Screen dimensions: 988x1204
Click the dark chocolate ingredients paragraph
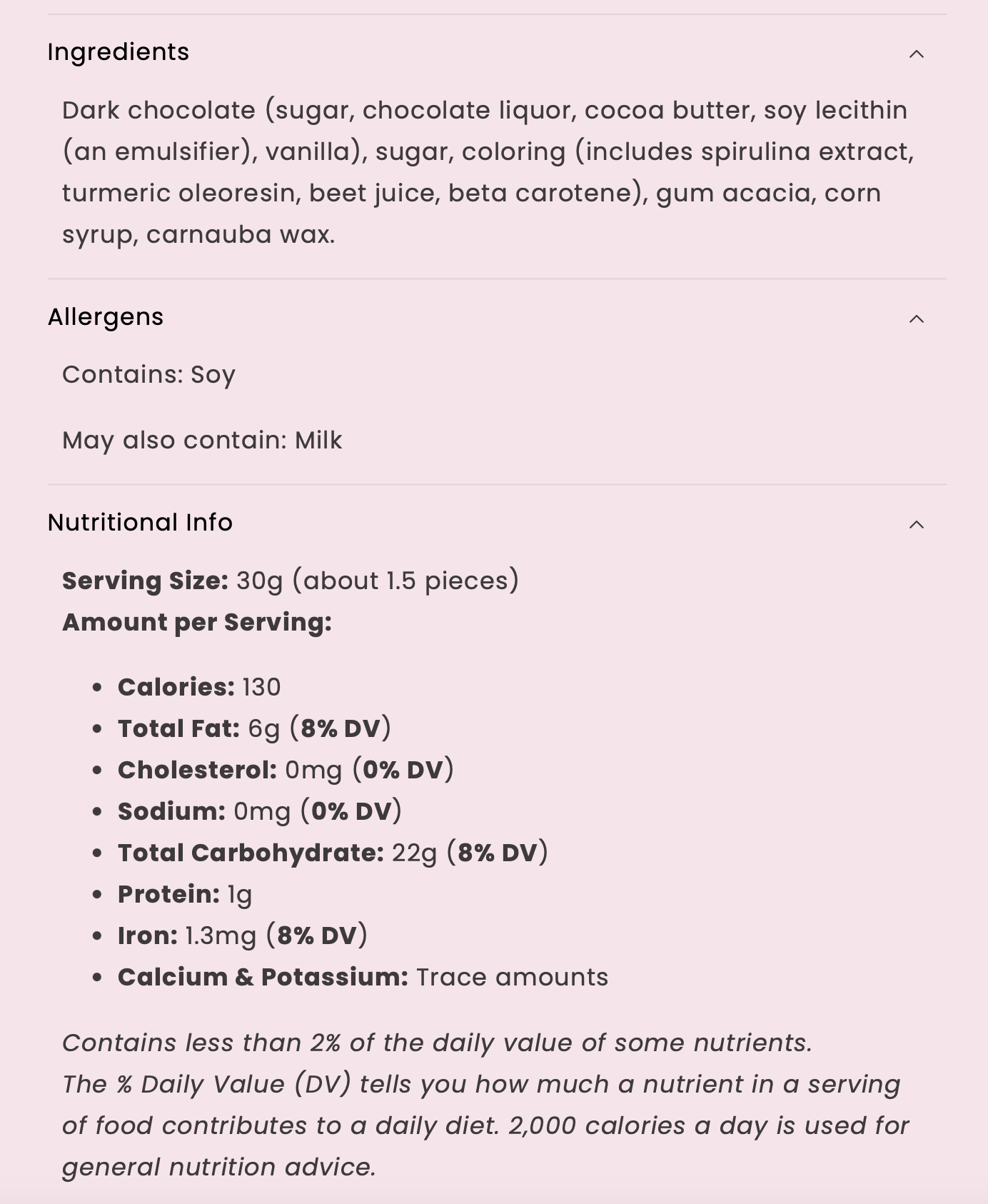click(x=485, y=172)
